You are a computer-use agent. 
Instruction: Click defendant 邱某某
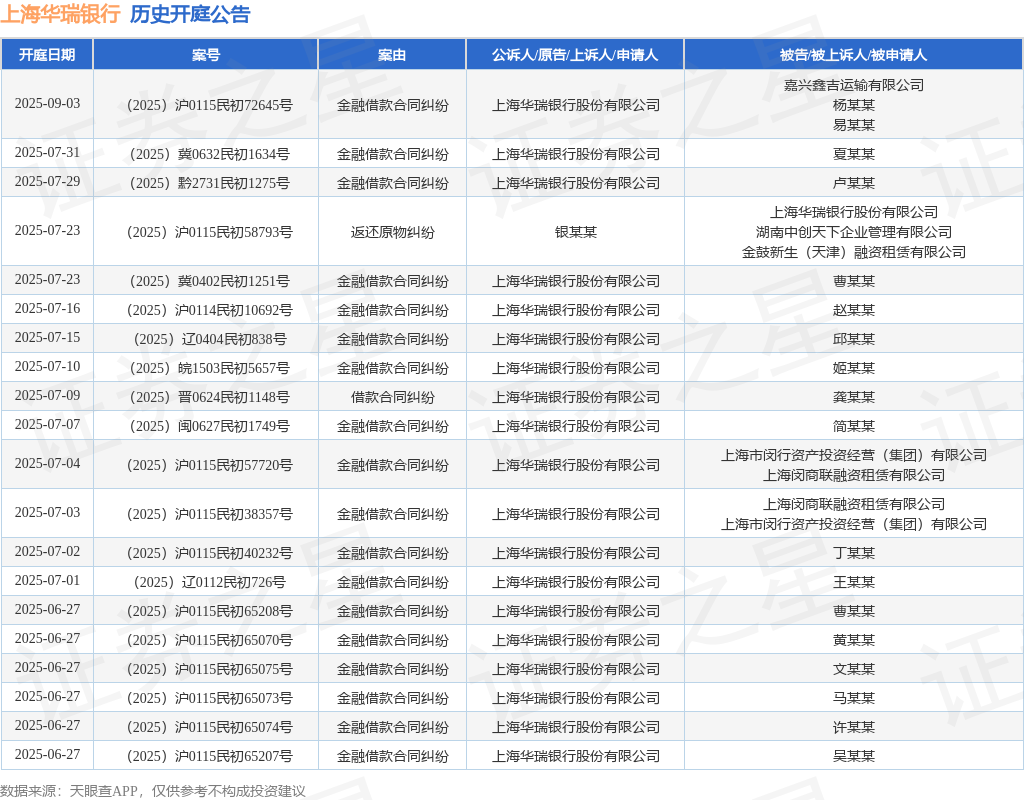tap(854, 339)
